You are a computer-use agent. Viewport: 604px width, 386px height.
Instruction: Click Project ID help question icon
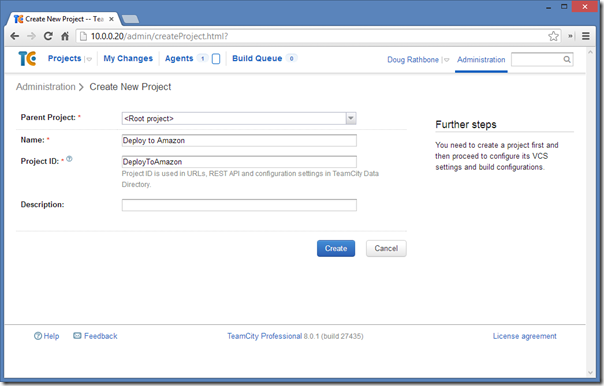click(x=69, y=159)
